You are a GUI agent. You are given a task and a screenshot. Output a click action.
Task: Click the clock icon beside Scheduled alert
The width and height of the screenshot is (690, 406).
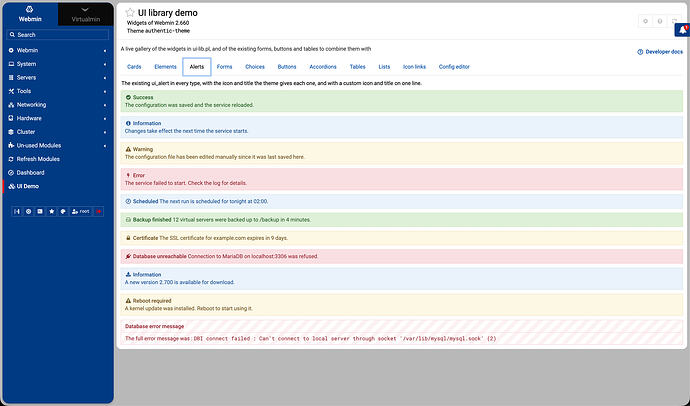[x=128, y=201]
